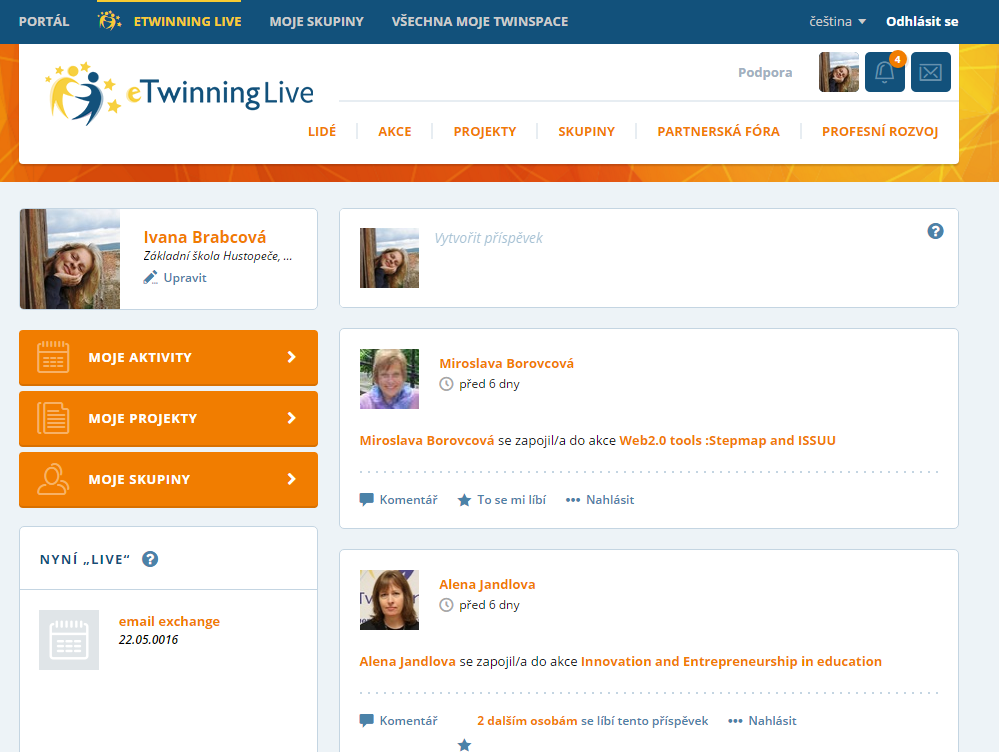Click comment bubble icon on Miroslava's post
999x752 pixels.
(366, 500)
